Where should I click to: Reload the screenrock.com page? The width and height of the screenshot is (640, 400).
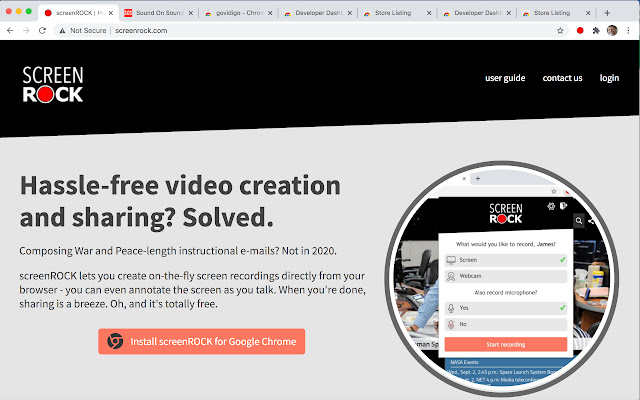(42, 31)
